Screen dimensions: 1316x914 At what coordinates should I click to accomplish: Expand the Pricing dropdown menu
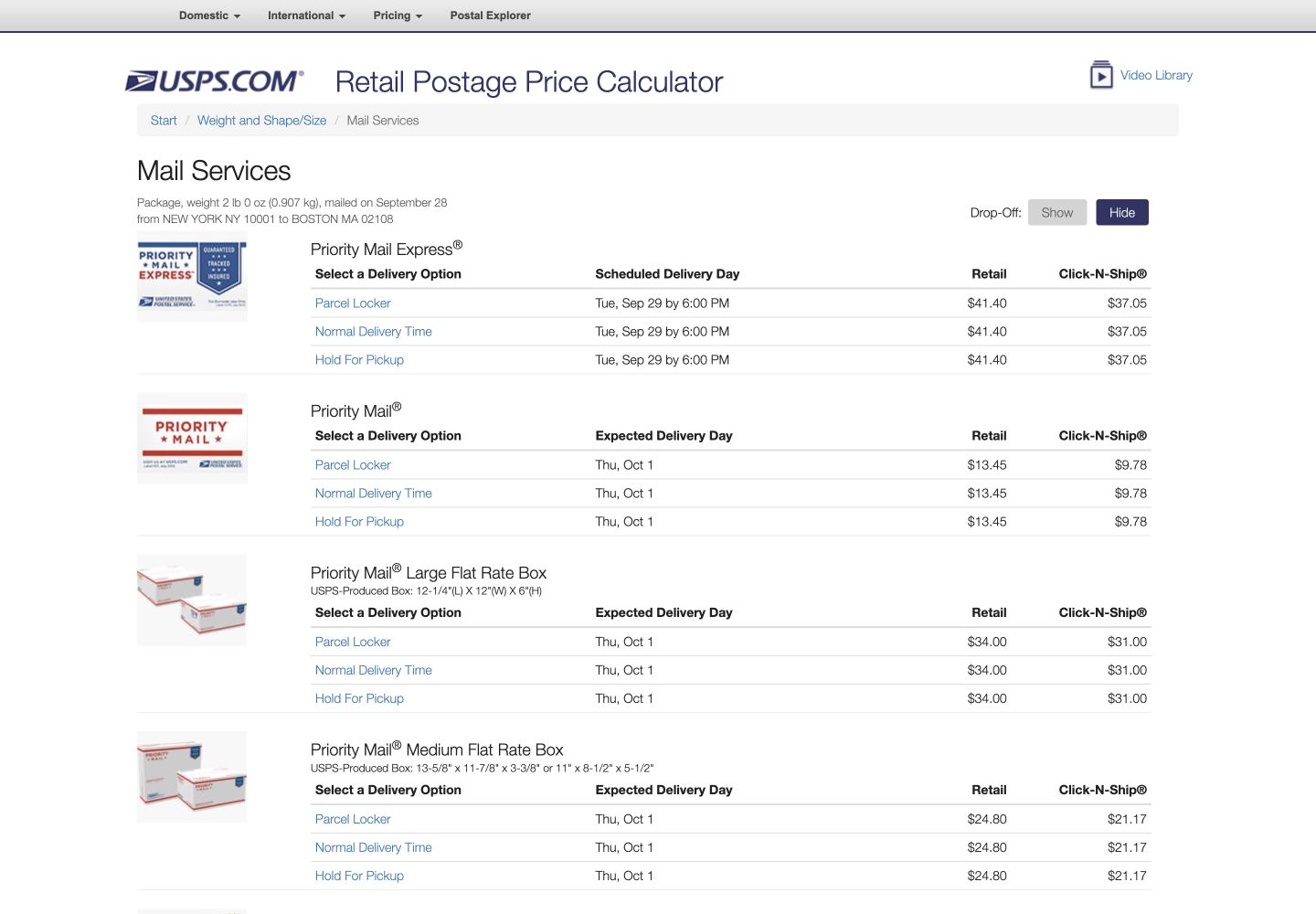pos(398,16)
